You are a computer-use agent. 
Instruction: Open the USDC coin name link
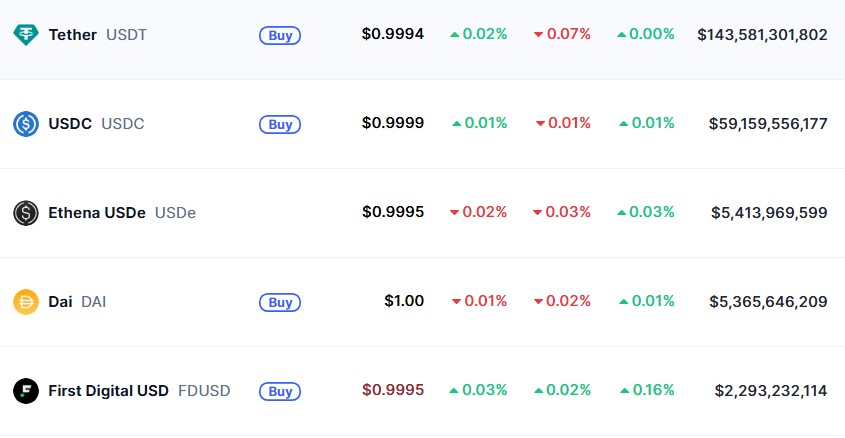[96, 124]
